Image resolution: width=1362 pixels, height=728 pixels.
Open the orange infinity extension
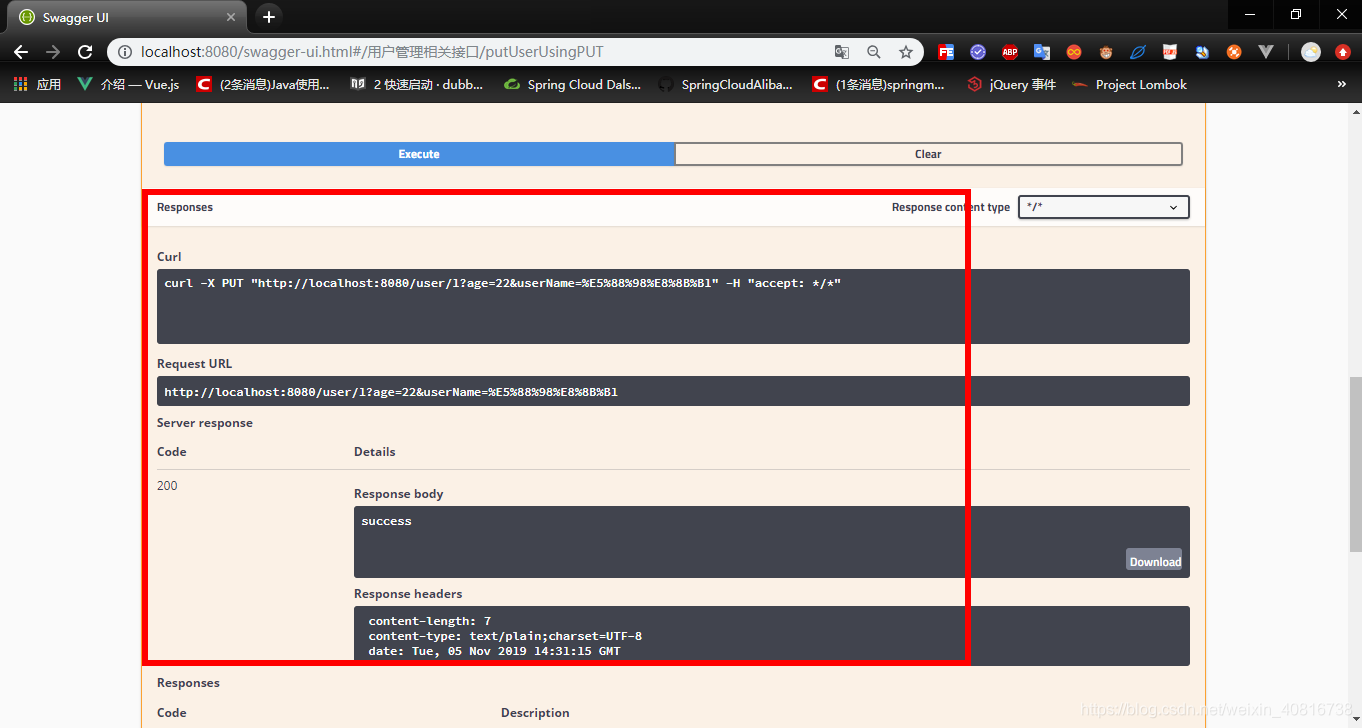click(1074, 52)
